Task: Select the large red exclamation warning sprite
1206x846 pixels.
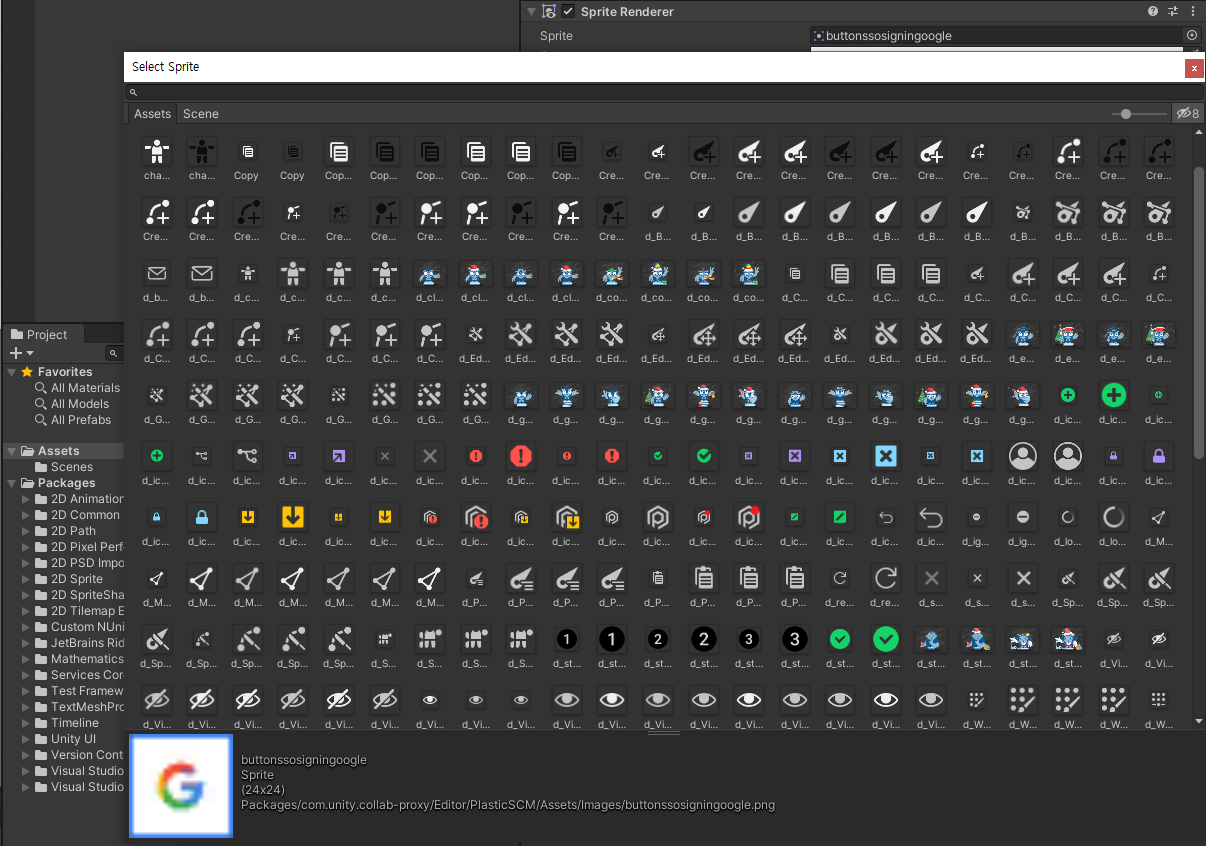Action: pos(521,455)
